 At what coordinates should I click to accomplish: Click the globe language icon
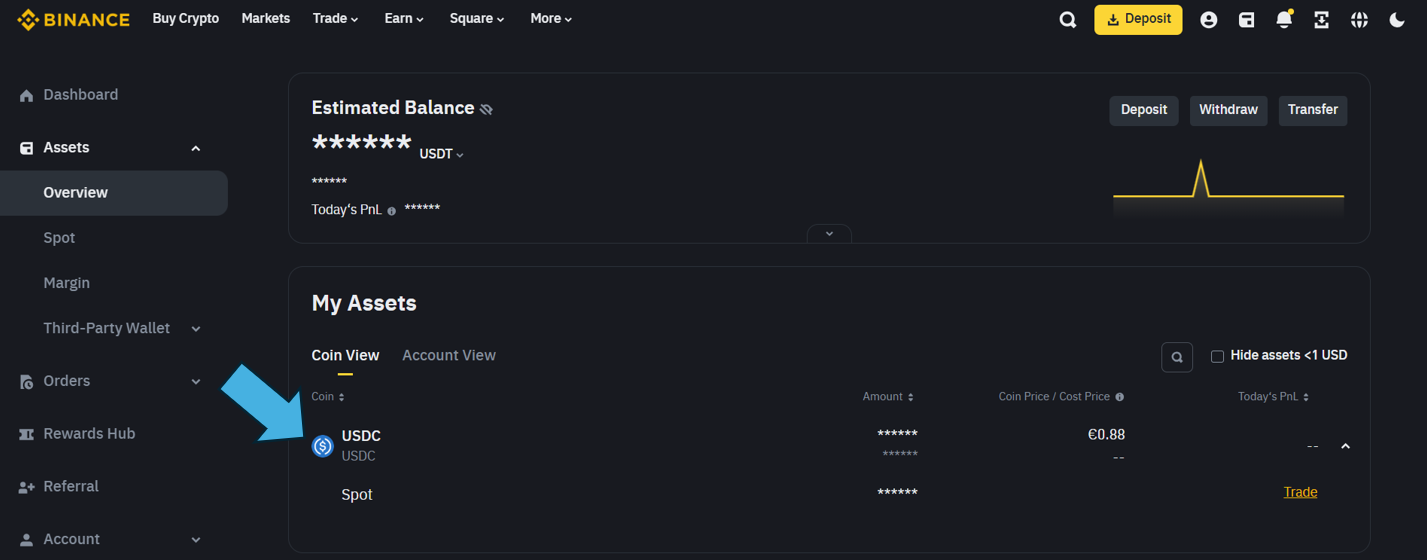pos(1359,20)
